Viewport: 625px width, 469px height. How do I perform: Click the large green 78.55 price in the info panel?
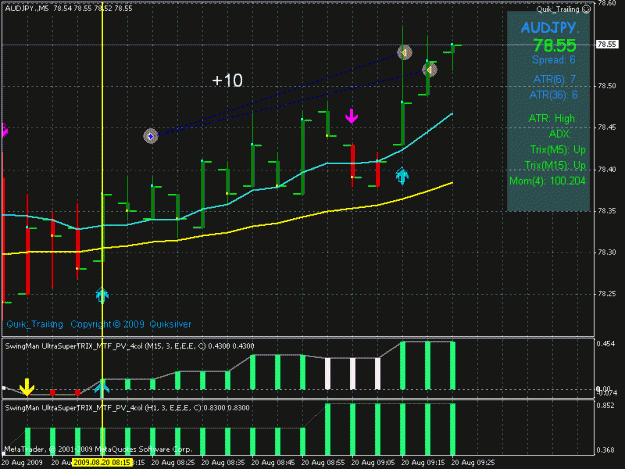point(554,45)
